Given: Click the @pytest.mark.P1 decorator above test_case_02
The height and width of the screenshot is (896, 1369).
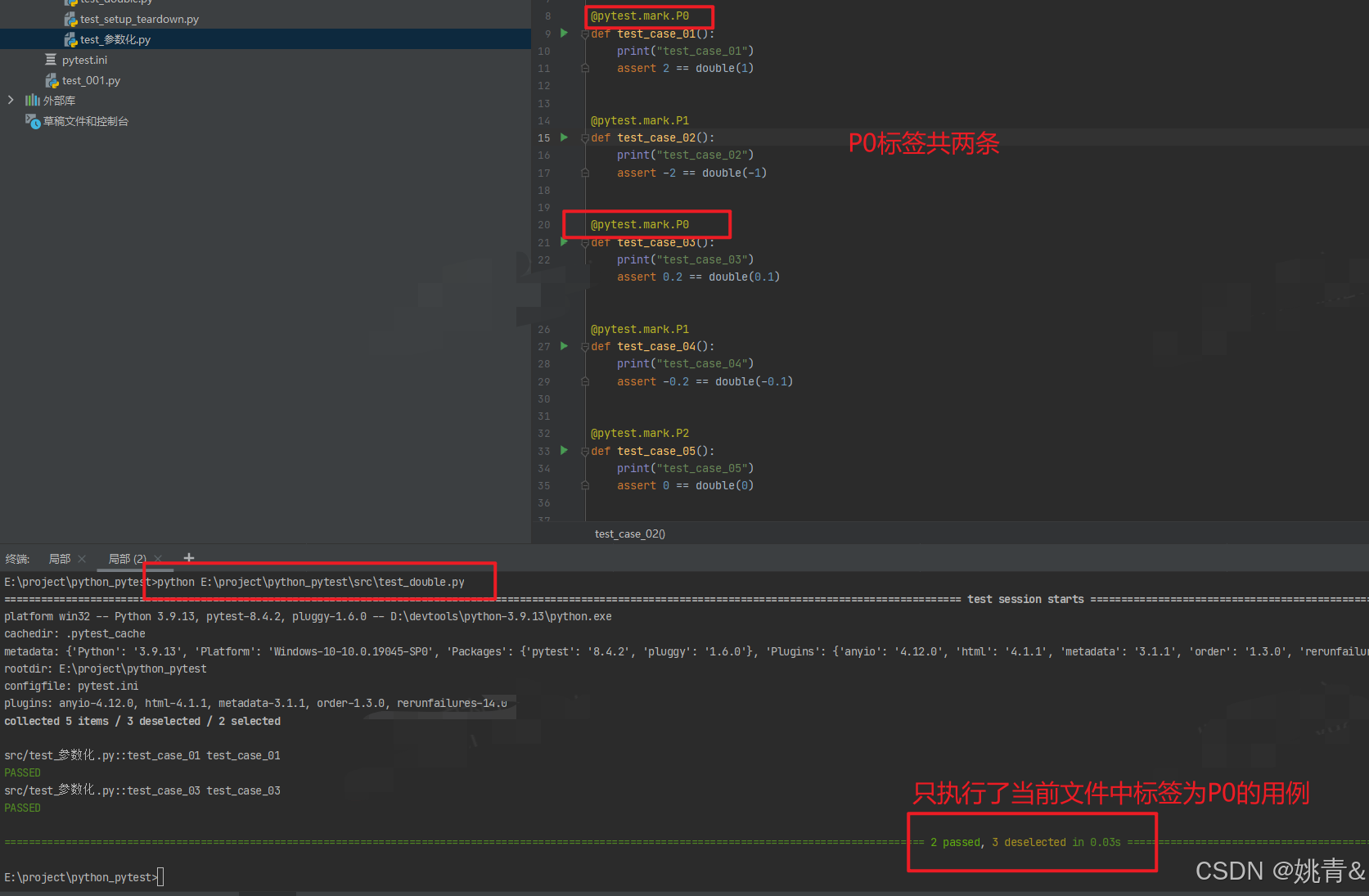Looking at the screenshot, I should click(x=640, y=120).
